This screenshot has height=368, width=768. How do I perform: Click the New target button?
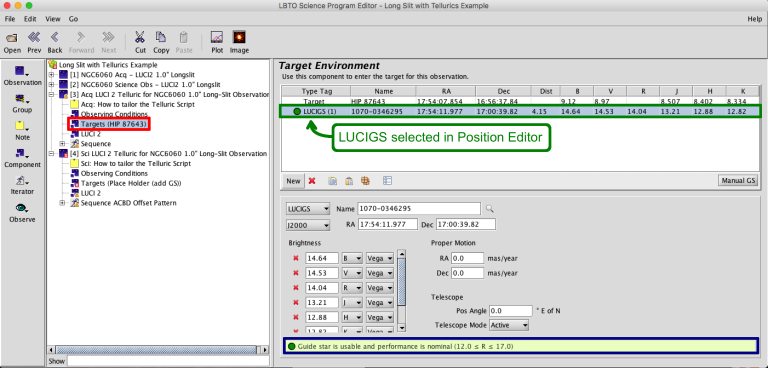tap(293, 181)
